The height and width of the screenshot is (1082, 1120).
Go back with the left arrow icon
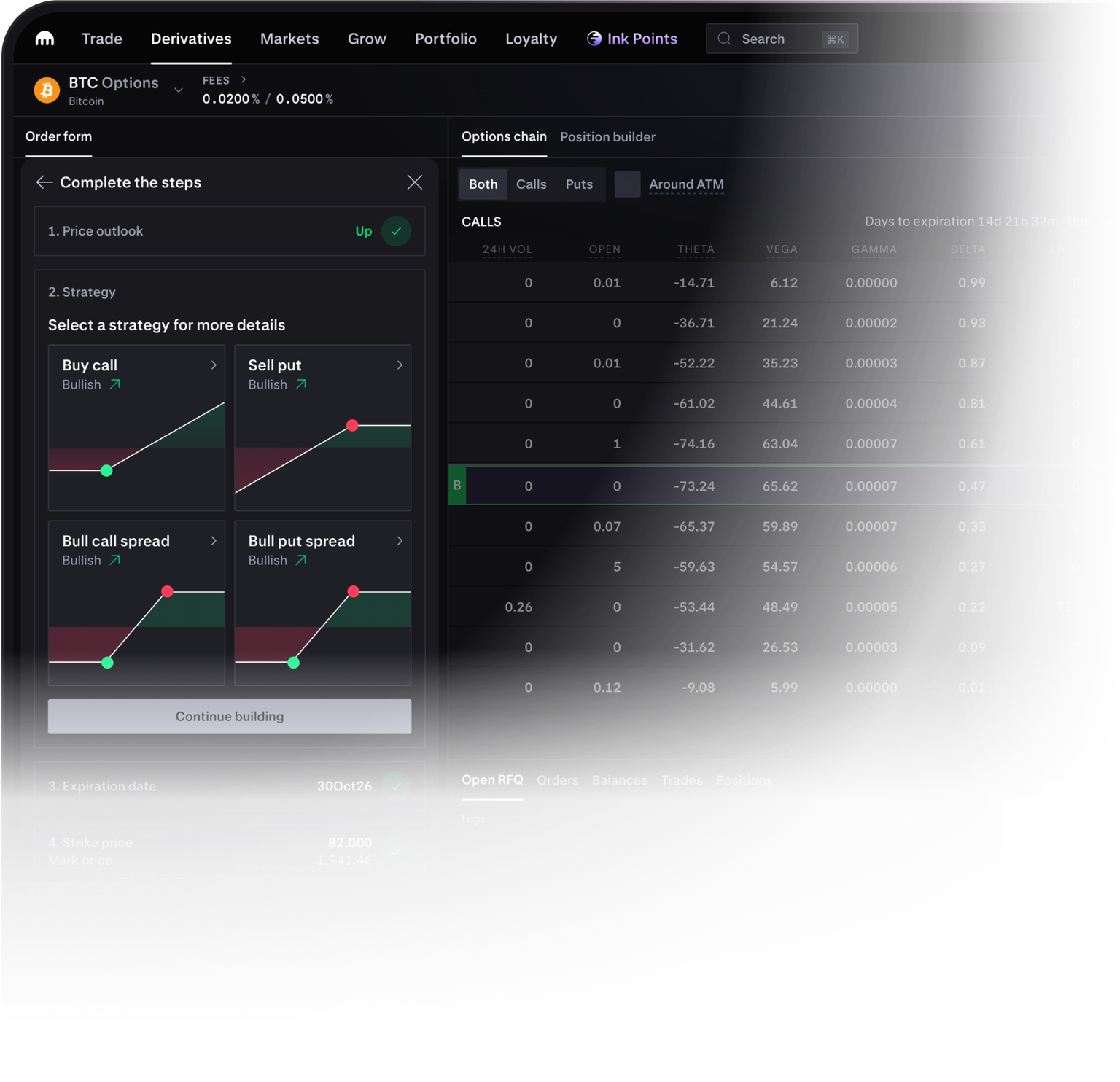[x=44, y=182]
